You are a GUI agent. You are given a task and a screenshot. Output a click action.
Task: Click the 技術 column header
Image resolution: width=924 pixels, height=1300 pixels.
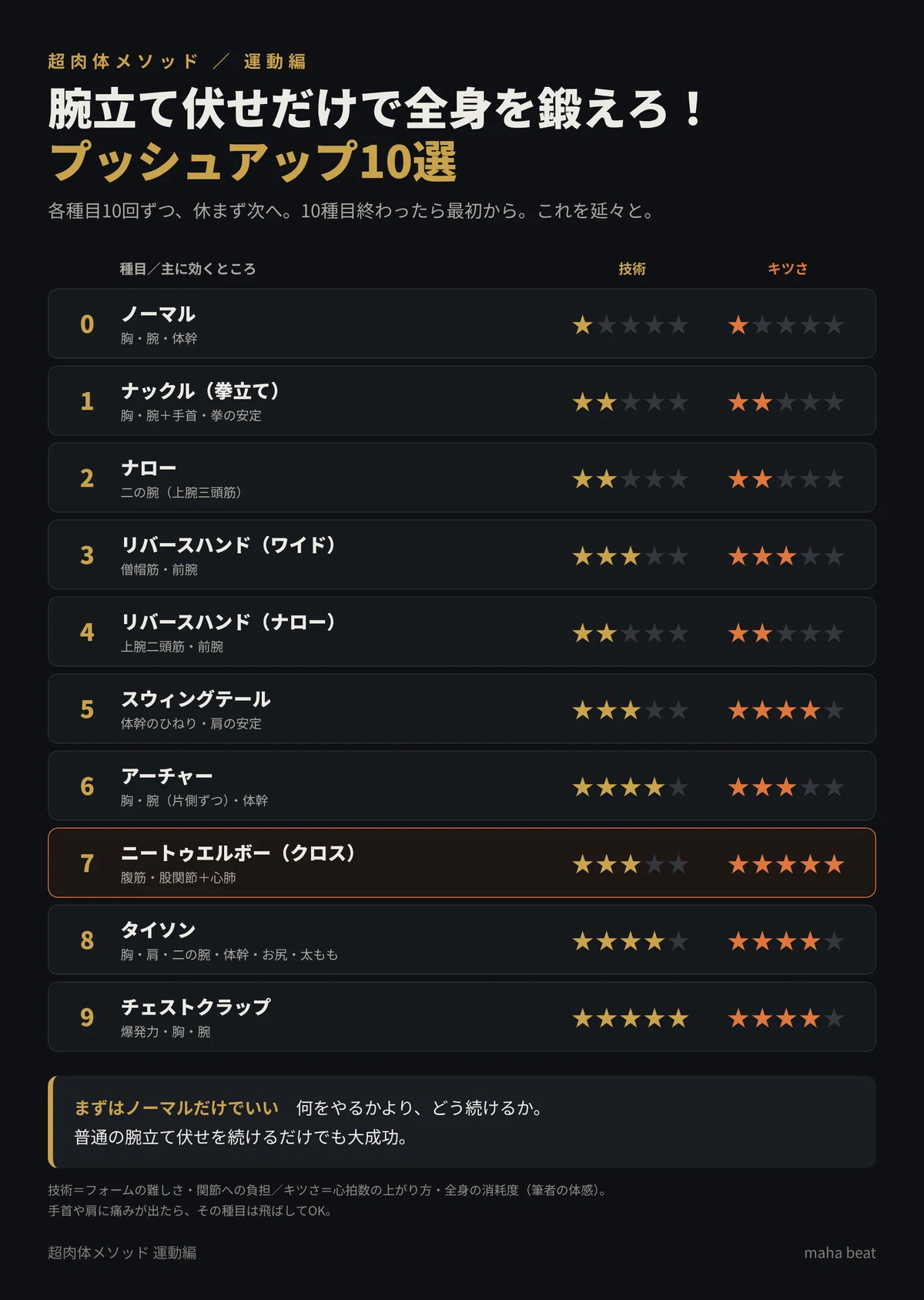coord(632,269)
